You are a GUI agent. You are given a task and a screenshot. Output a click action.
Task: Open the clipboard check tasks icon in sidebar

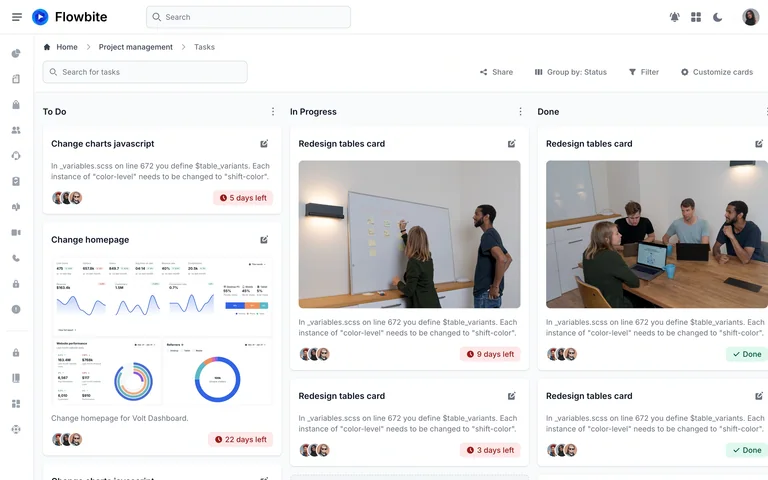[16, 181]
